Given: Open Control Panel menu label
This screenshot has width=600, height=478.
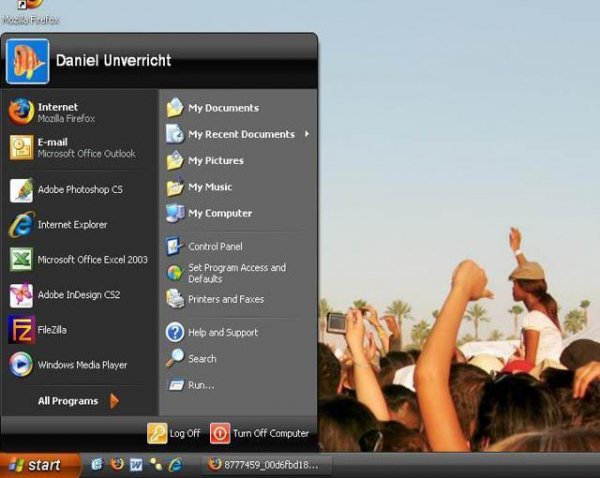Looking at the screenshot, I should click(215, 246).
